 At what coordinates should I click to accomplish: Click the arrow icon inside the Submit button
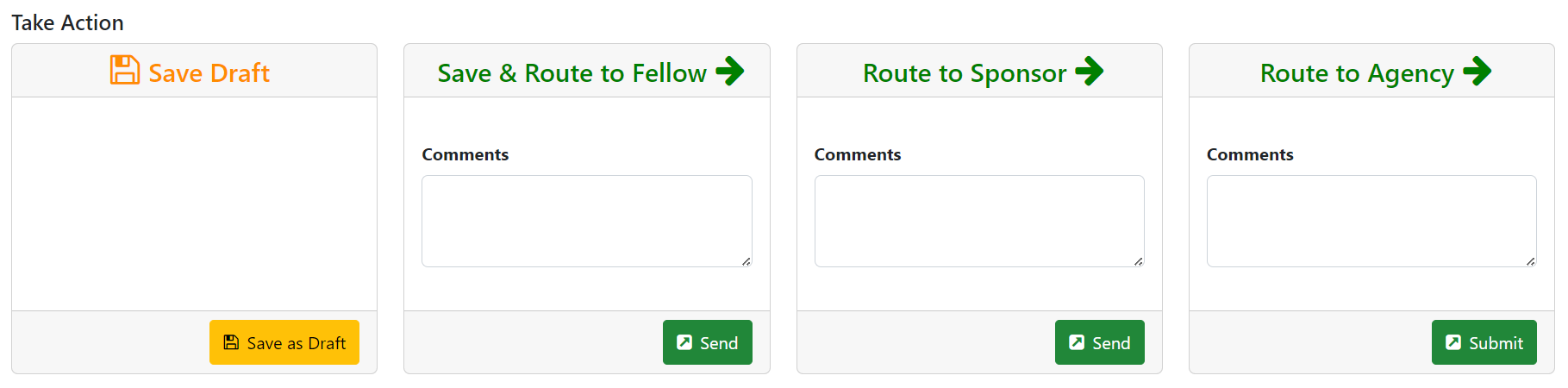1453,342
